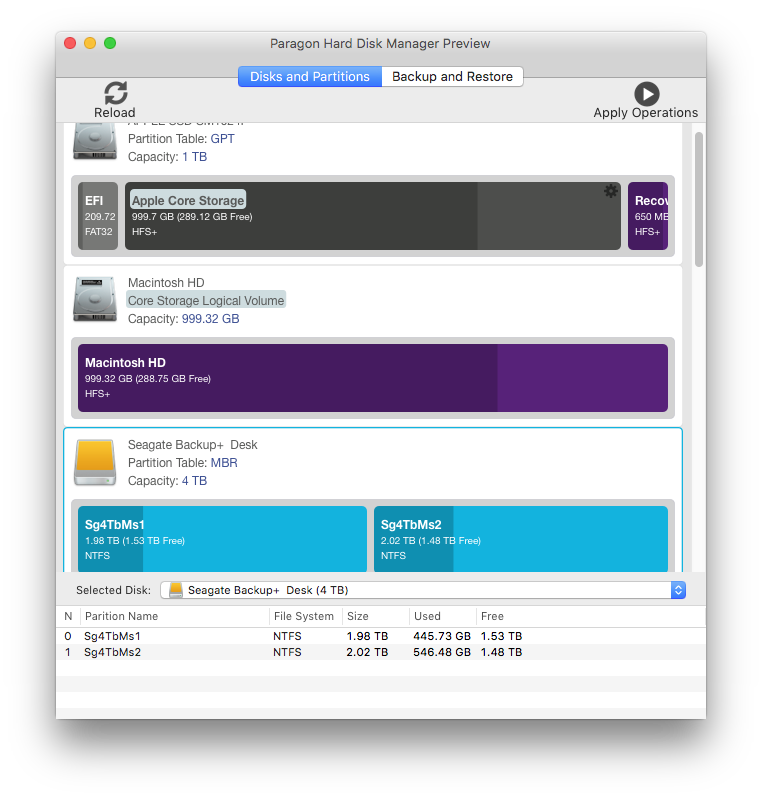Viewport: 762px width, 799px height.
Task: Click the 1.48 TB free cell in table
Action: (501, 652)
